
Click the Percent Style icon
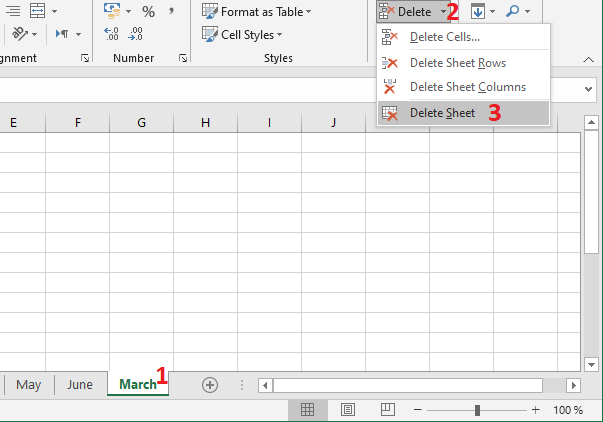pyautogui.click(x=148, y=12)
